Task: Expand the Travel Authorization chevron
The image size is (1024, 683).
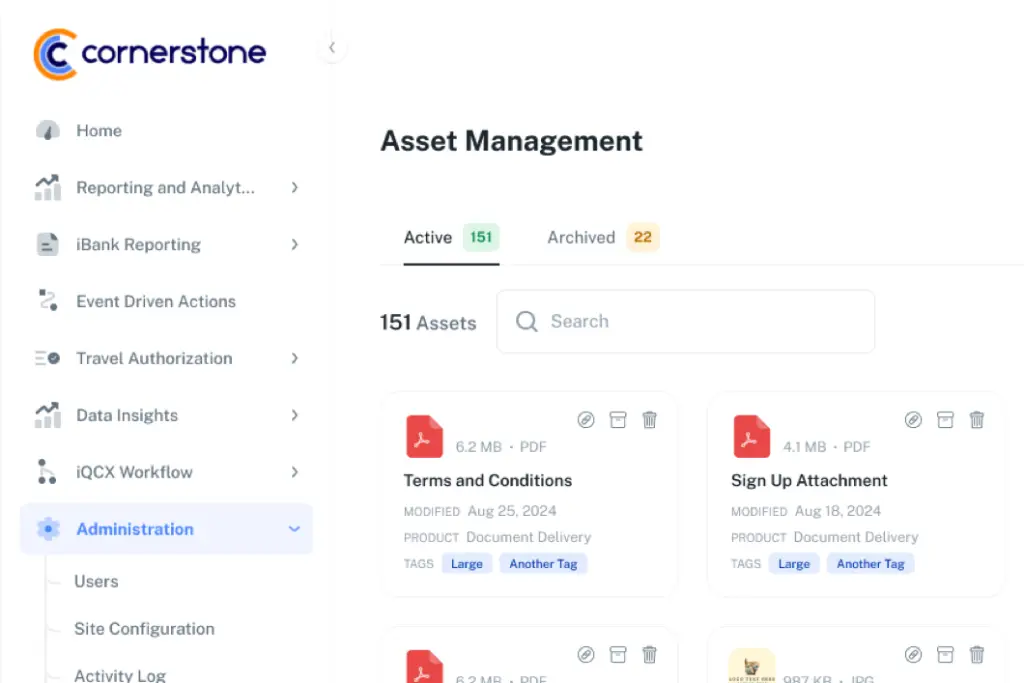Action: coord(295,358)
